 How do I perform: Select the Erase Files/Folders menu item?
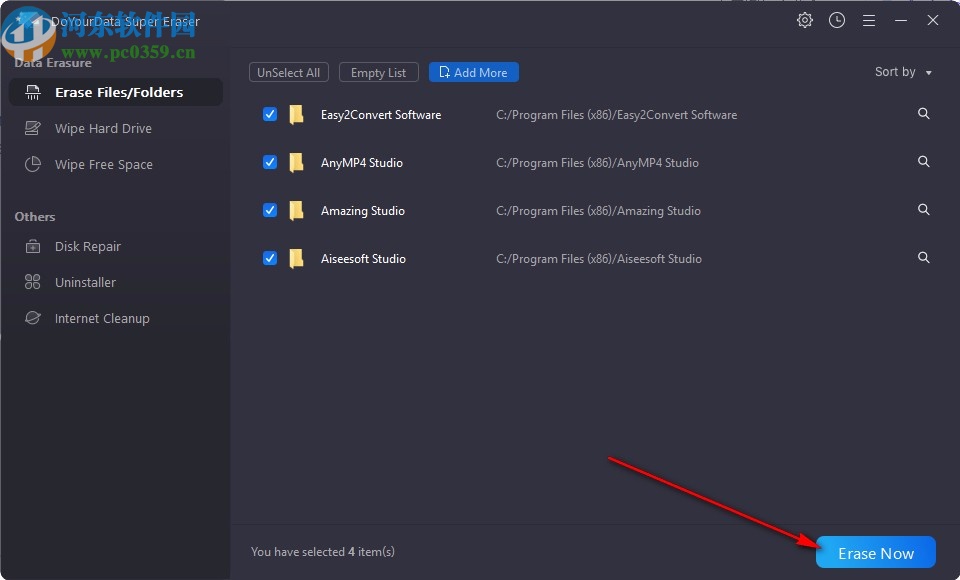[116, 92]
